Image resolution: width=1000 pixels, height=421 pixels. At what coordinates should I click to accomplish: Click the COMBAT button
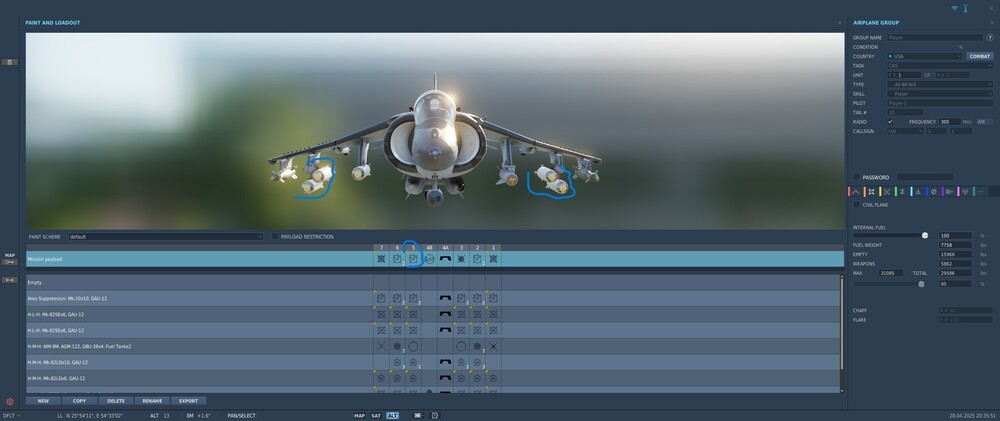click(x=980, y=56)
